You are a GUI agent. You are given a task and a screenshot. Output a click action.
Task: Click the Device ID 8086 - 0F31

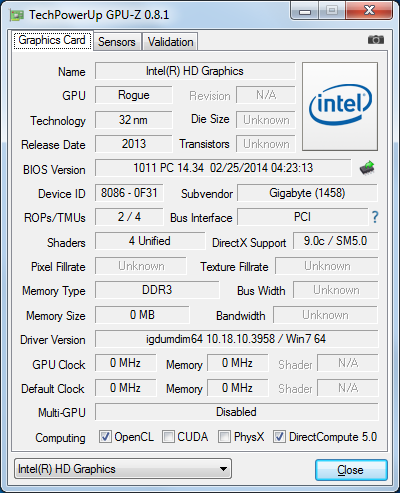coord(129,193)
